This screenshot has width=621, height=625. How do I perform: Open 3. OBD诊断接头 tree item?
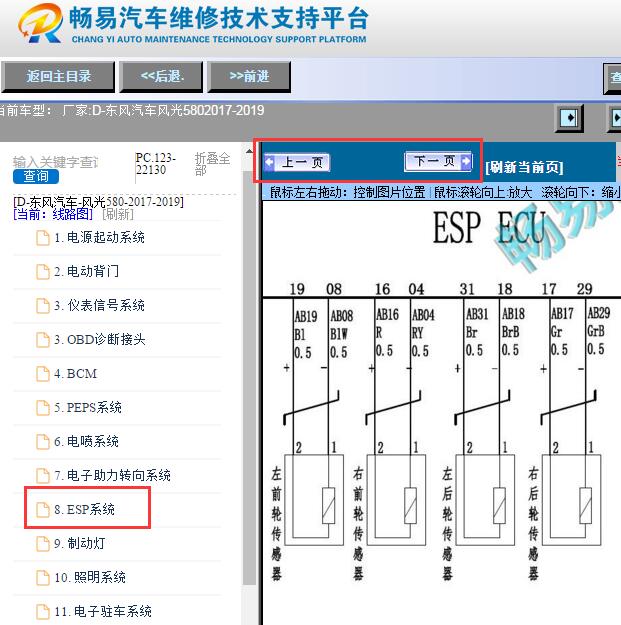[x=100, y=340]
